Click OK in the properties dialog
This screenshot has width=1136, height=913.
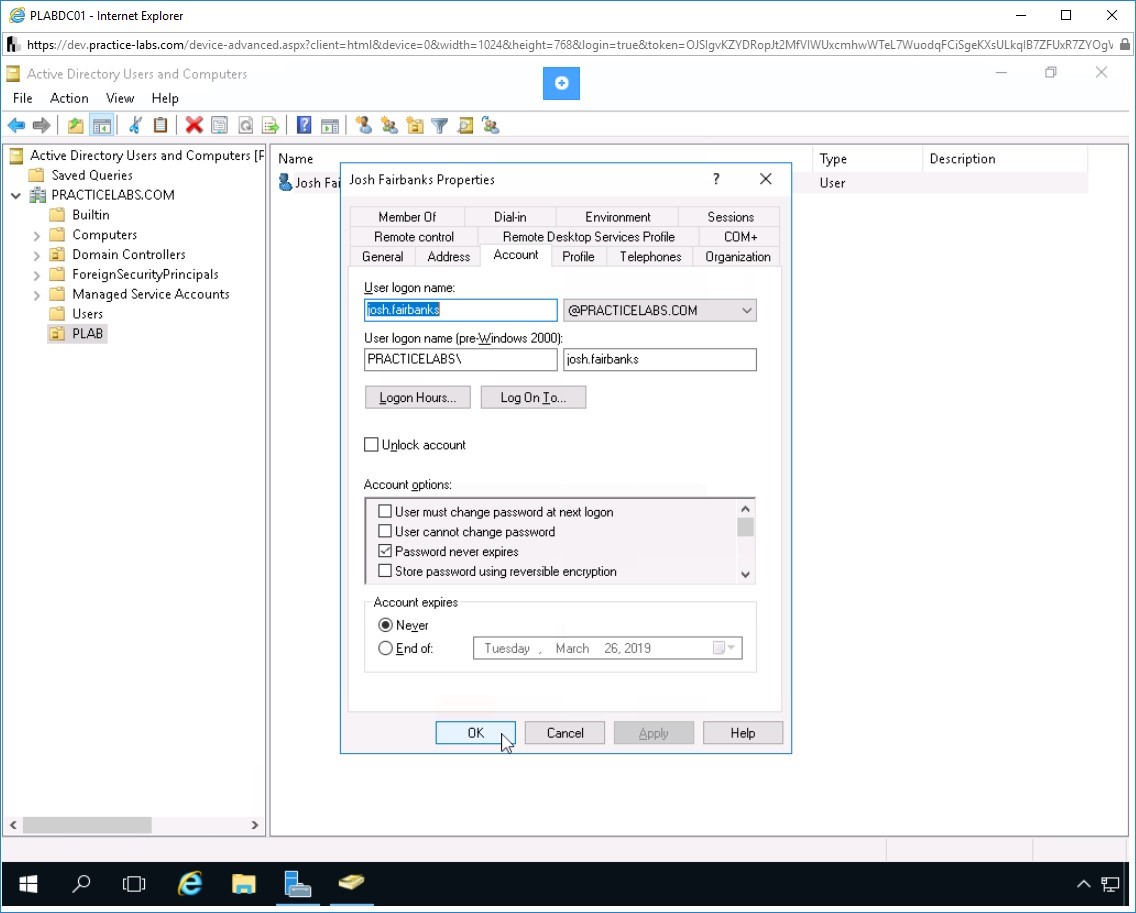(475, 733)
